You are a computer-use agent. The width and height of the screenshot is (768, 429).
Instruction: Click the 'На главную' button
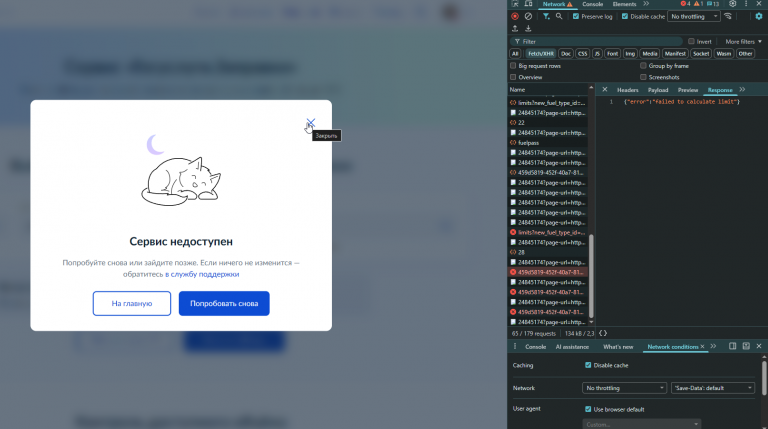132,304
